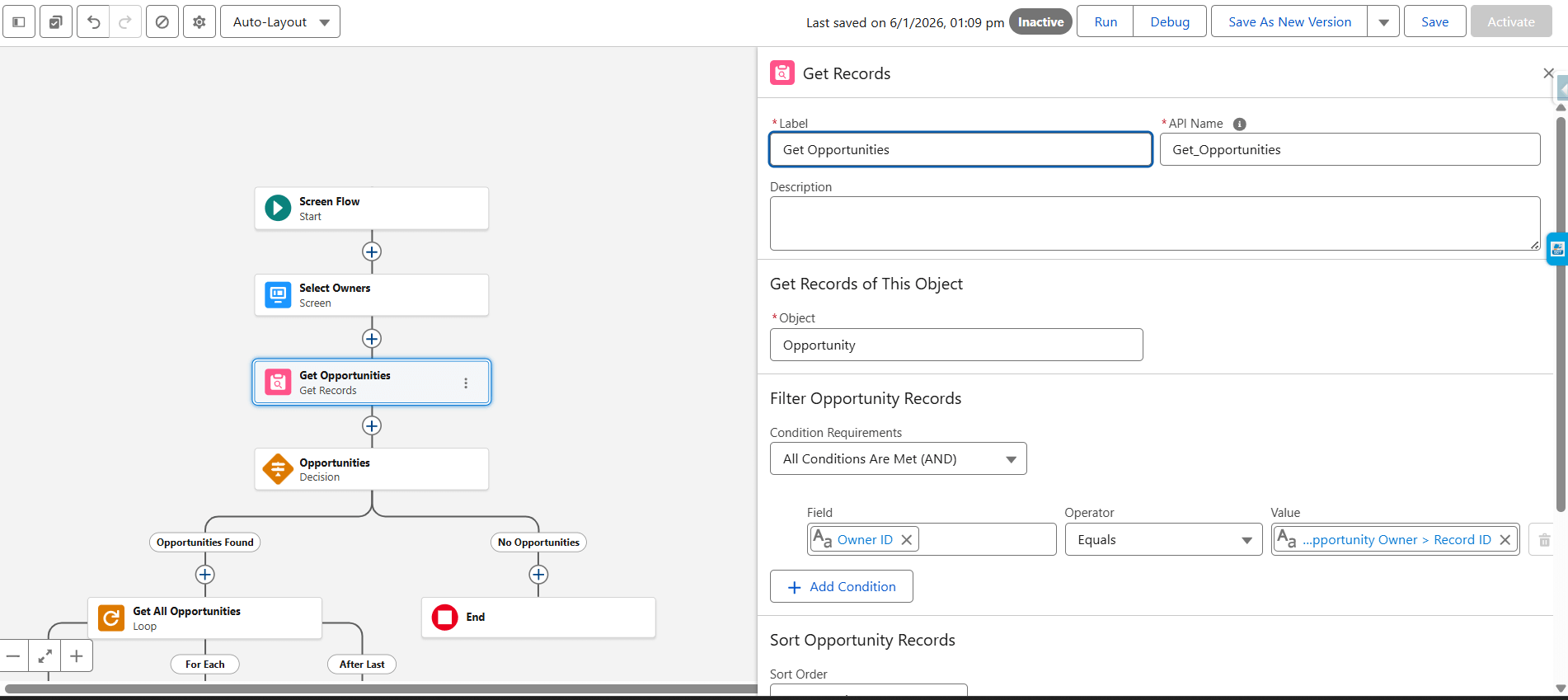
Task: Click the info icon beside API Name
Action: 1239,124
